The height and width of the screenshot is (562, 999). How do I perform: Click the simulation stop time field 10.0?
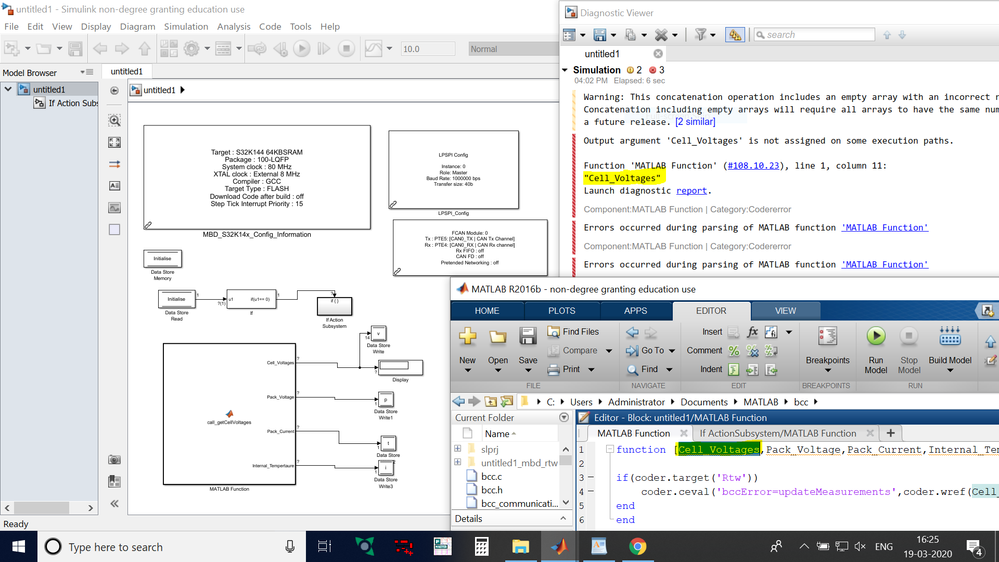click(428, 49)
